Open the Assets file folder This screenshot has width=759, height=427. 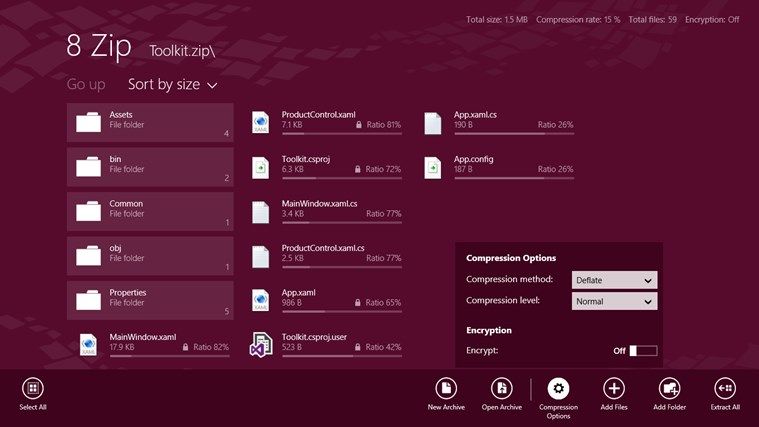point(150,122)
